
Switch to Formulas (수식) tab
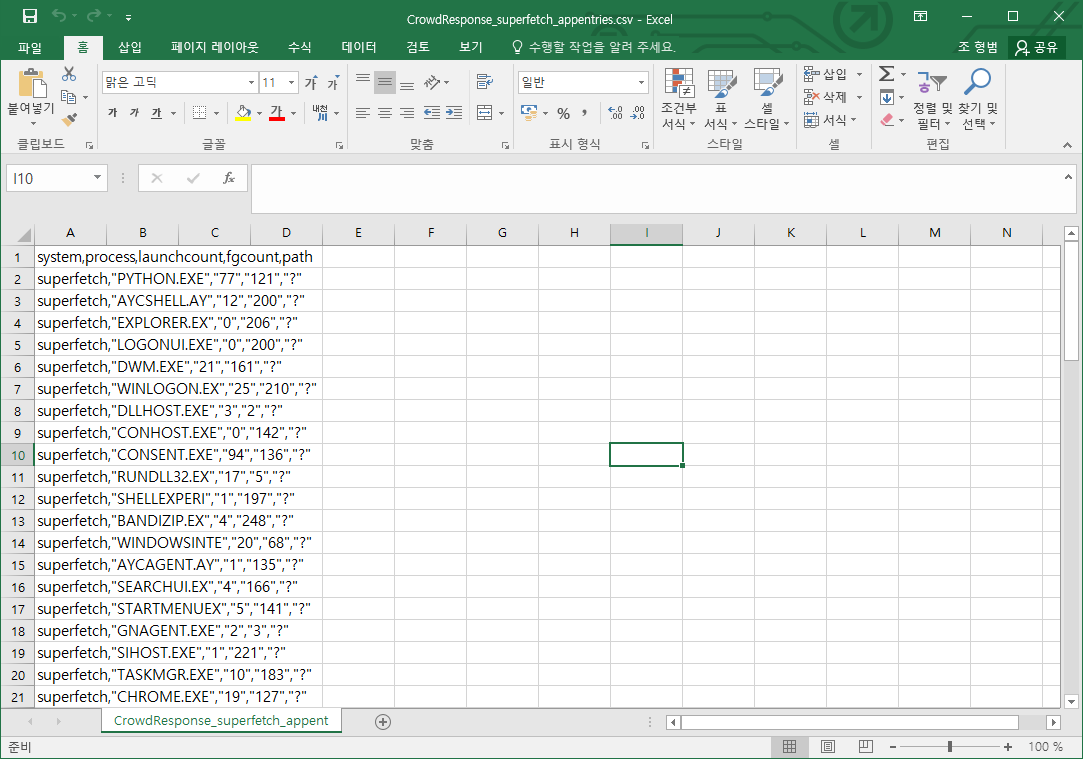click(x=300, y=47)
